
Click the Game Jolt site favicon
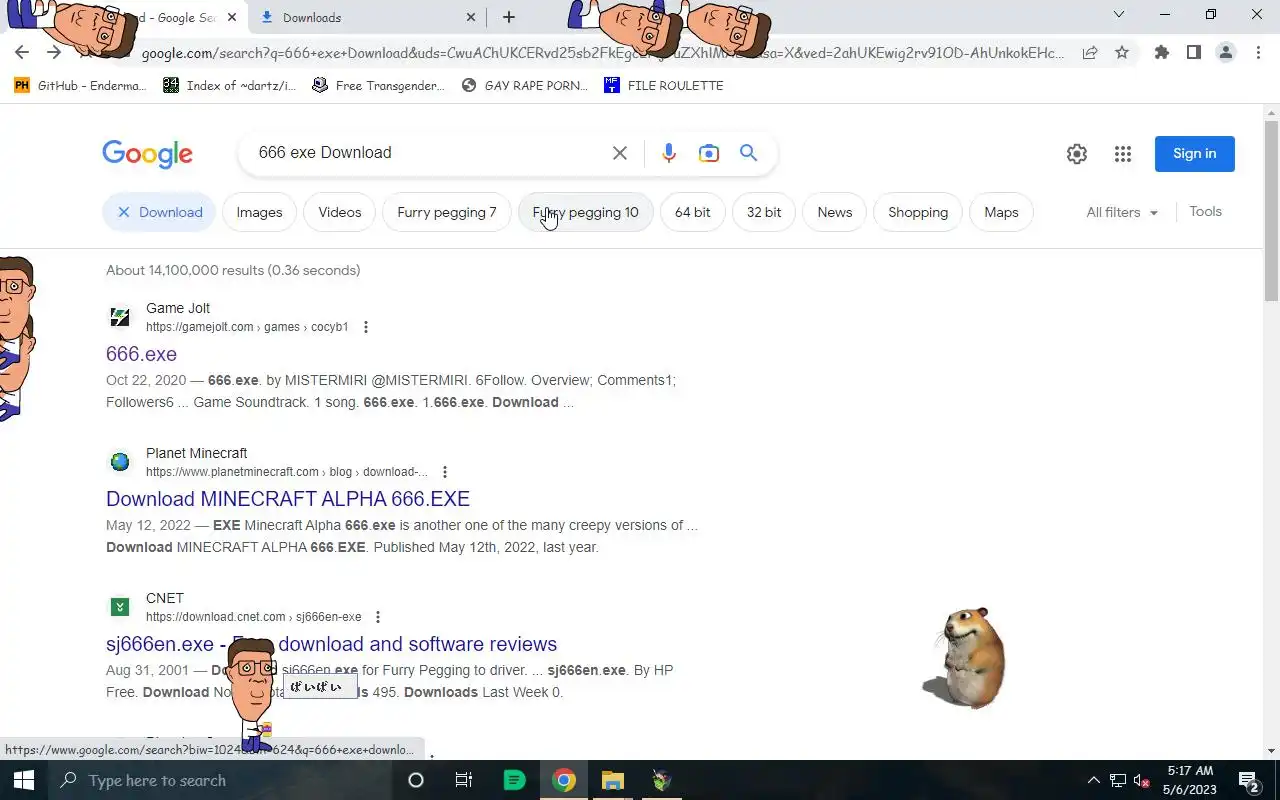click(x=119, y=317)
